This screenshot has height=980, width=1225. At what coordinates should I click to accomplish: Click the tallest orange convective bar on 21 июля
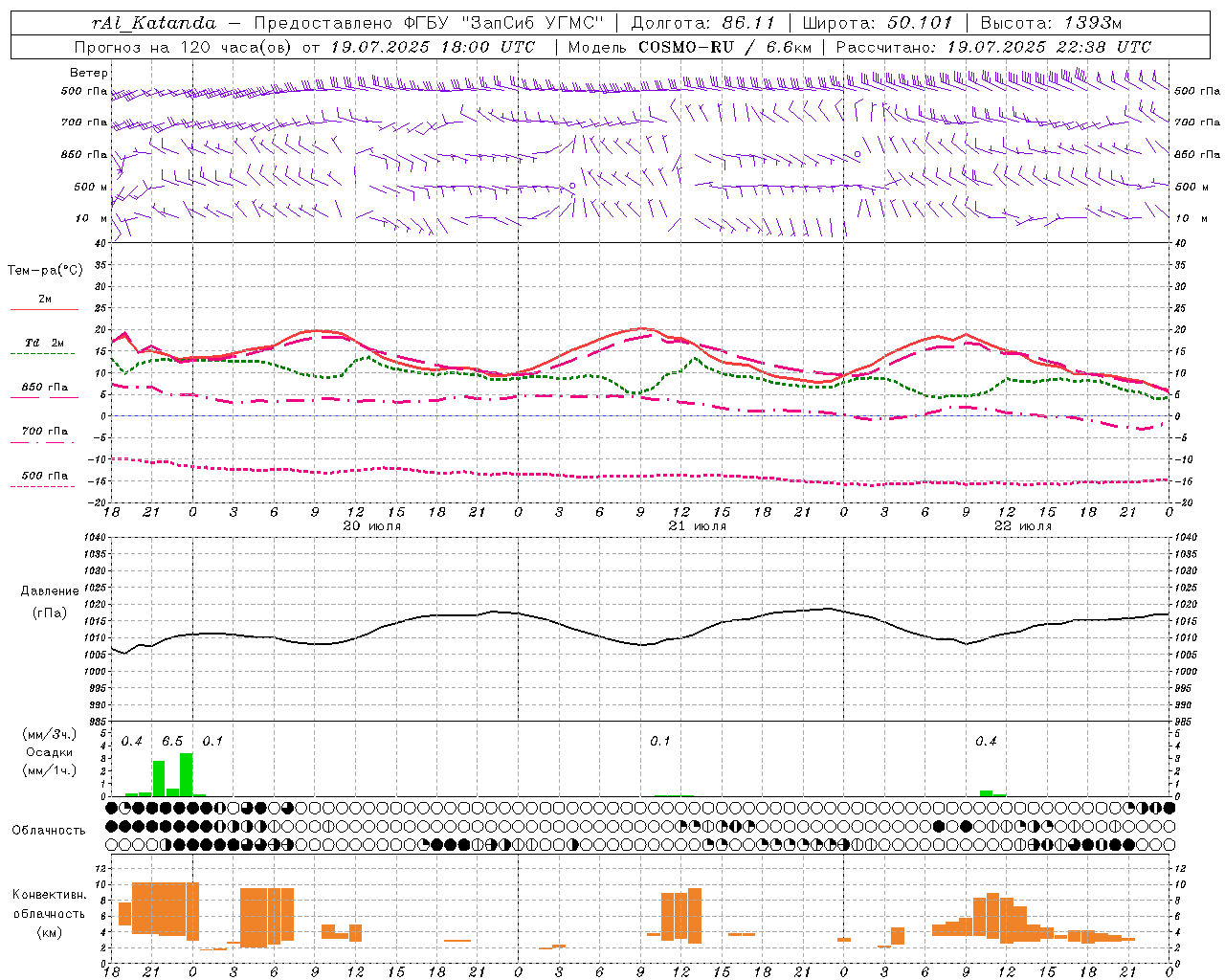[695, 916]
